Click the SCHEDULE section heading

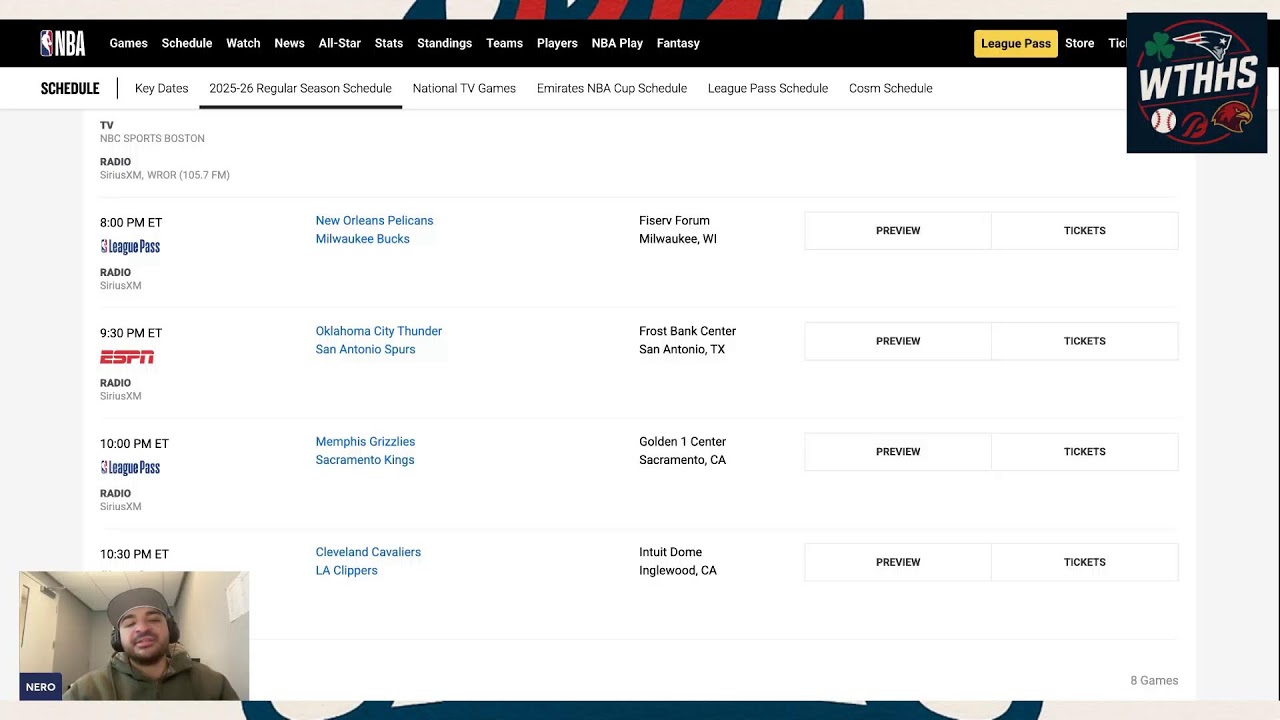70,88
